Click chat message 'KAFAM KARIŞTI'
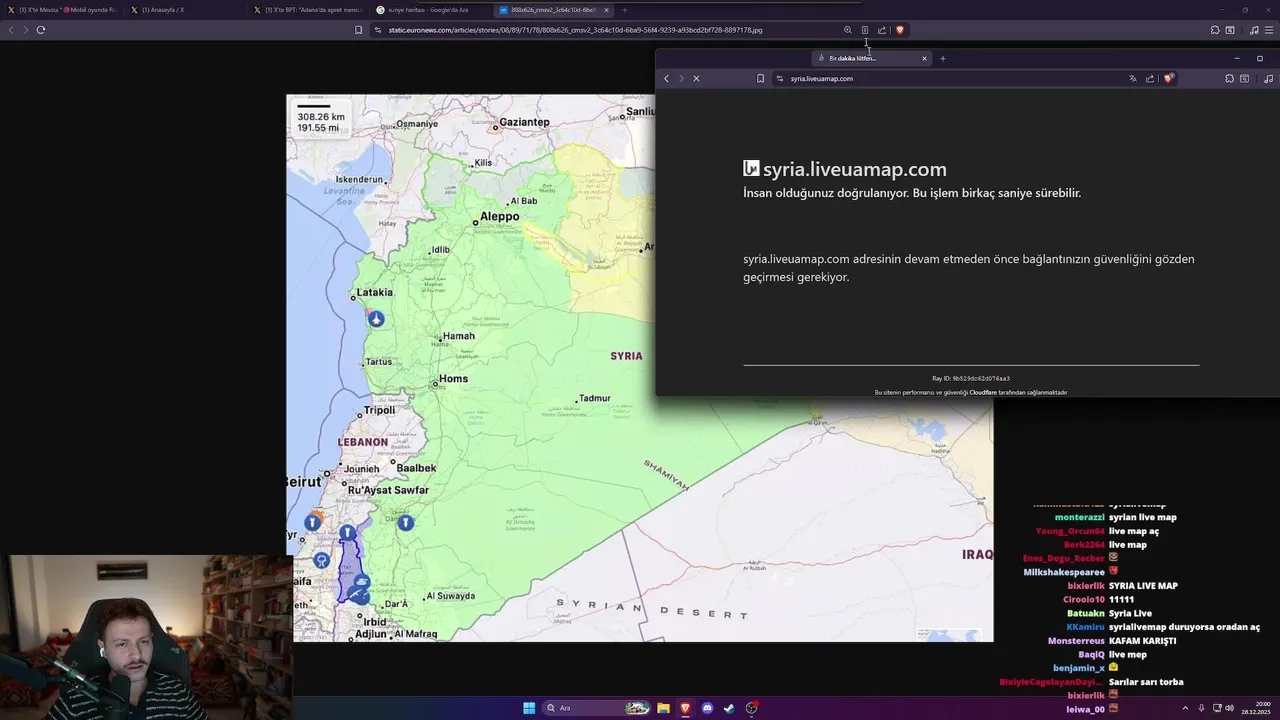This screenshot has width=1280, height=720. [x=1142, y=641]
